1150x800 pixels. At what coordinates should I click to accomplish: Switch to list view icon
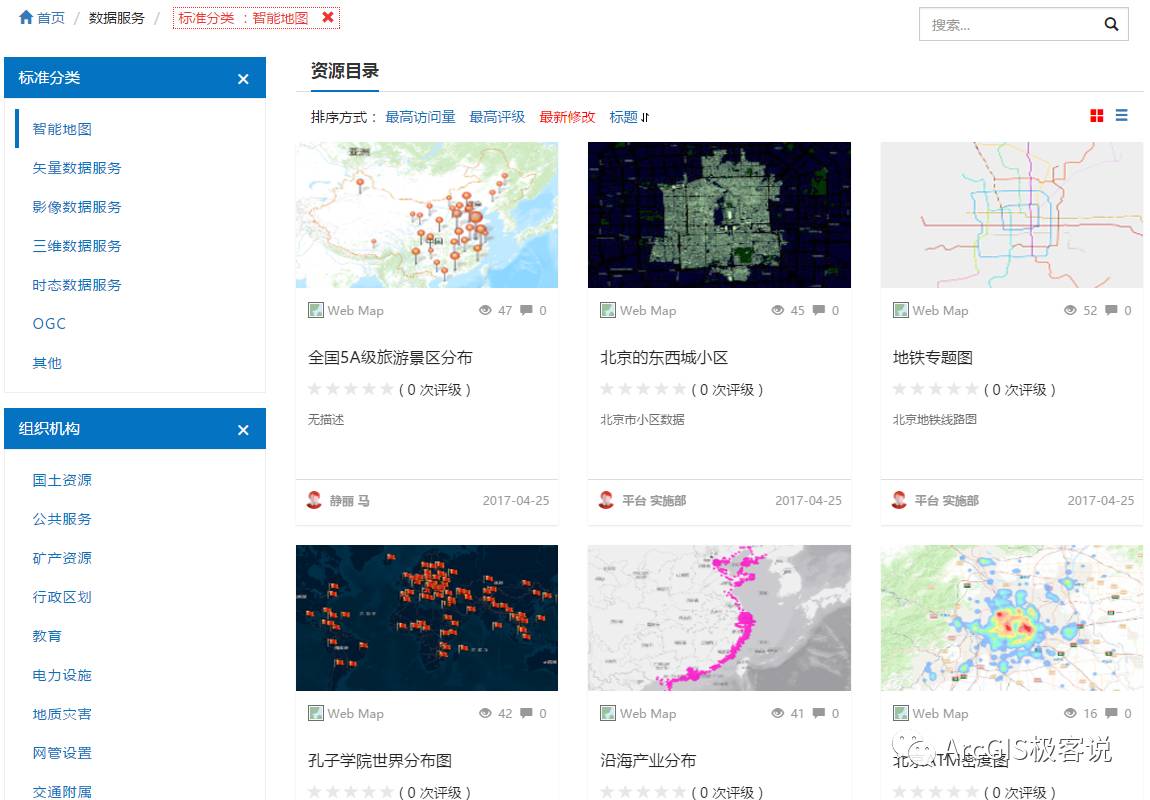click(1121, 115)
